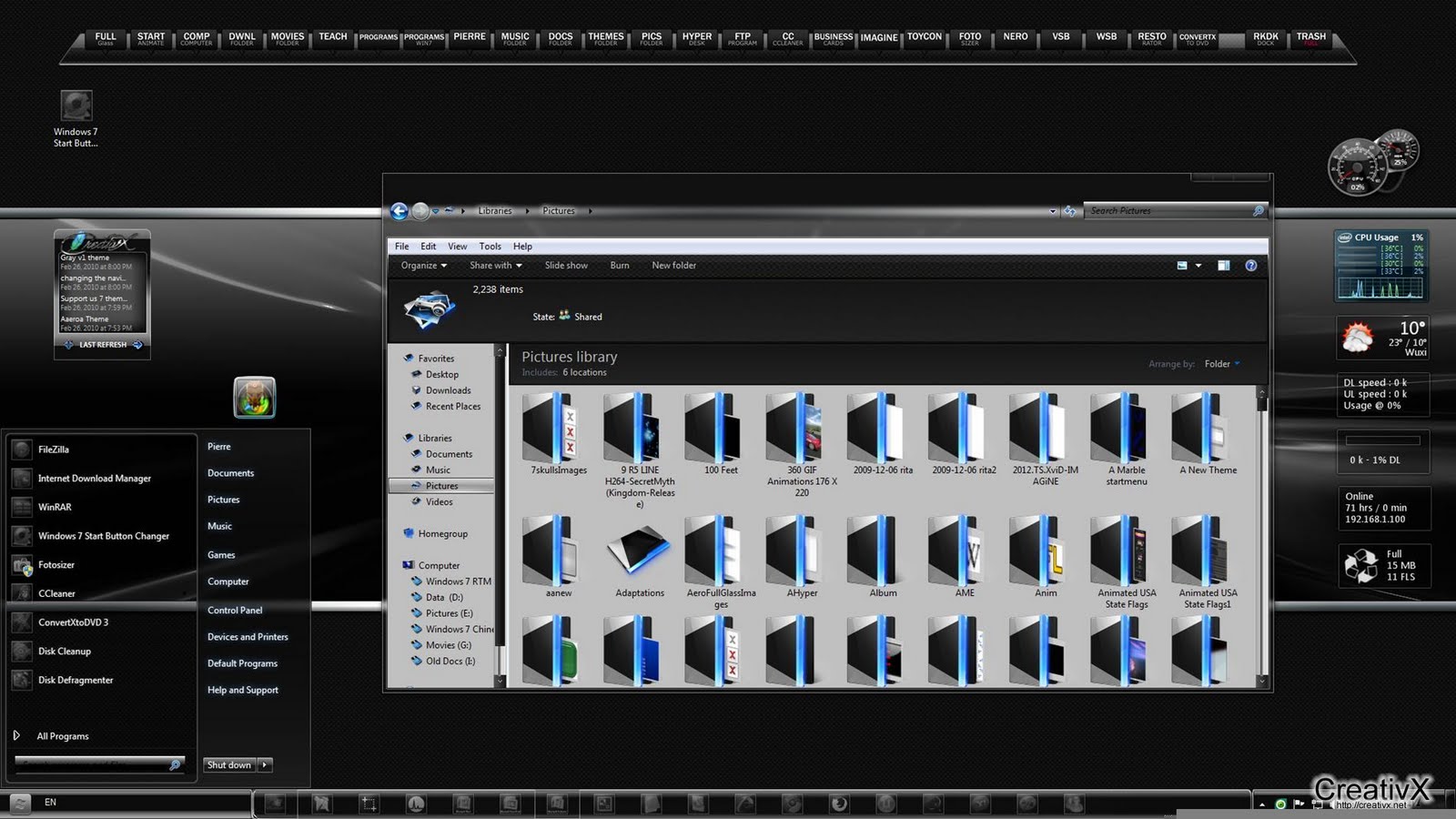Open Default Programs in Start menu
The image size is (1456, 819).
coord(242,663)
